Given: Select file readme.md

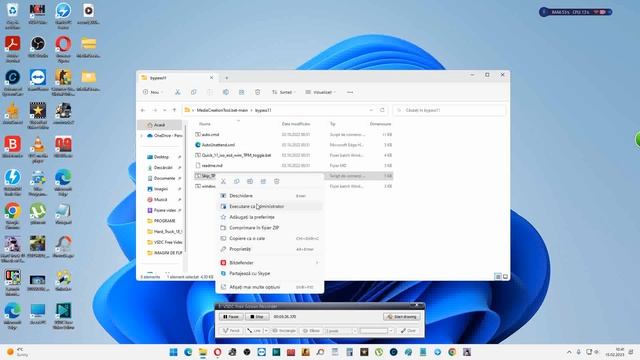Looking at the screenshot, I should pos(212,166).
